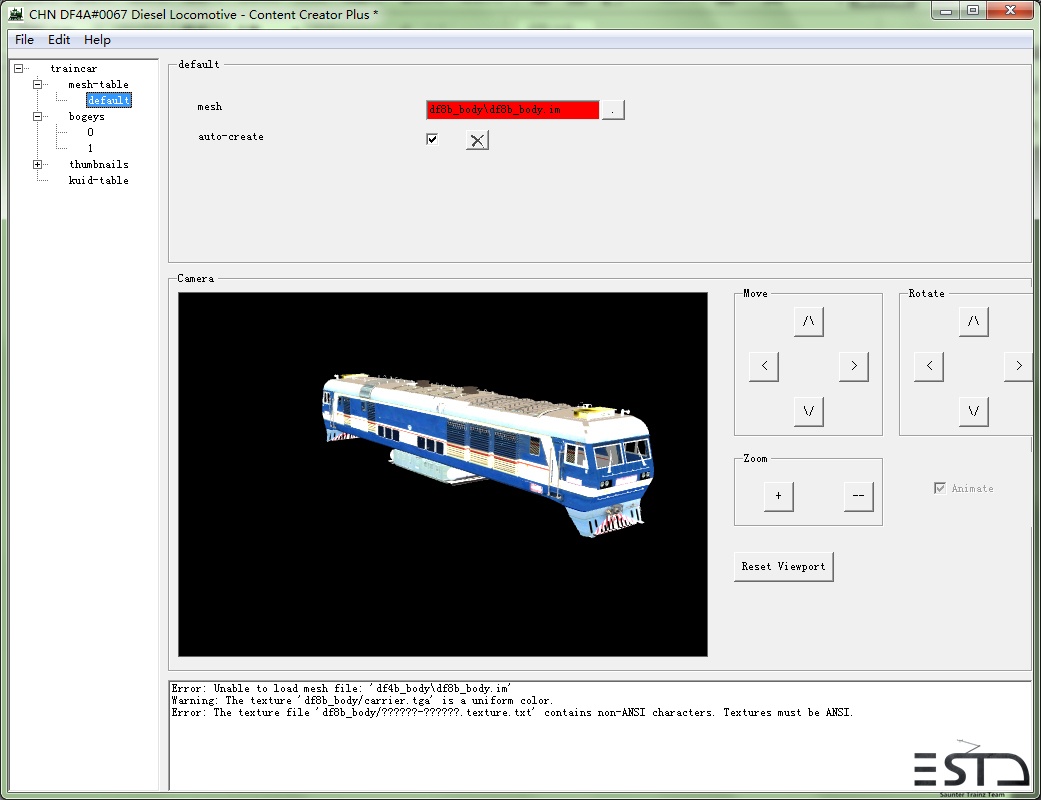Click the 'Unable to load mesh file' error line
This screenshot has height=800, width=1041.
click(x=341, y=688)
